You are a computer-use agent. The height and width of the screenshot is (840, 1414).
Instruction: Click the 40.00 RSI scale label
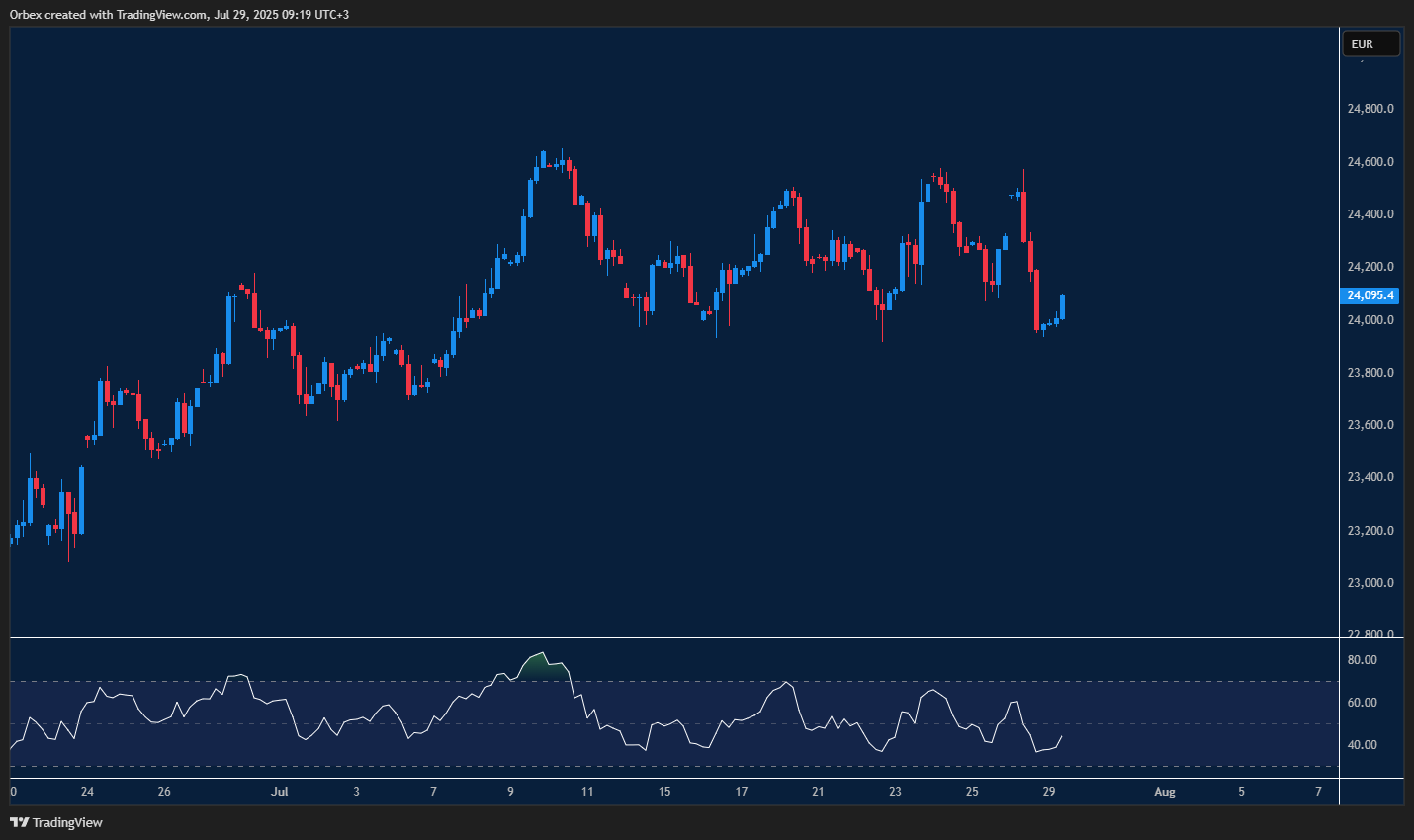point(1362,745)
